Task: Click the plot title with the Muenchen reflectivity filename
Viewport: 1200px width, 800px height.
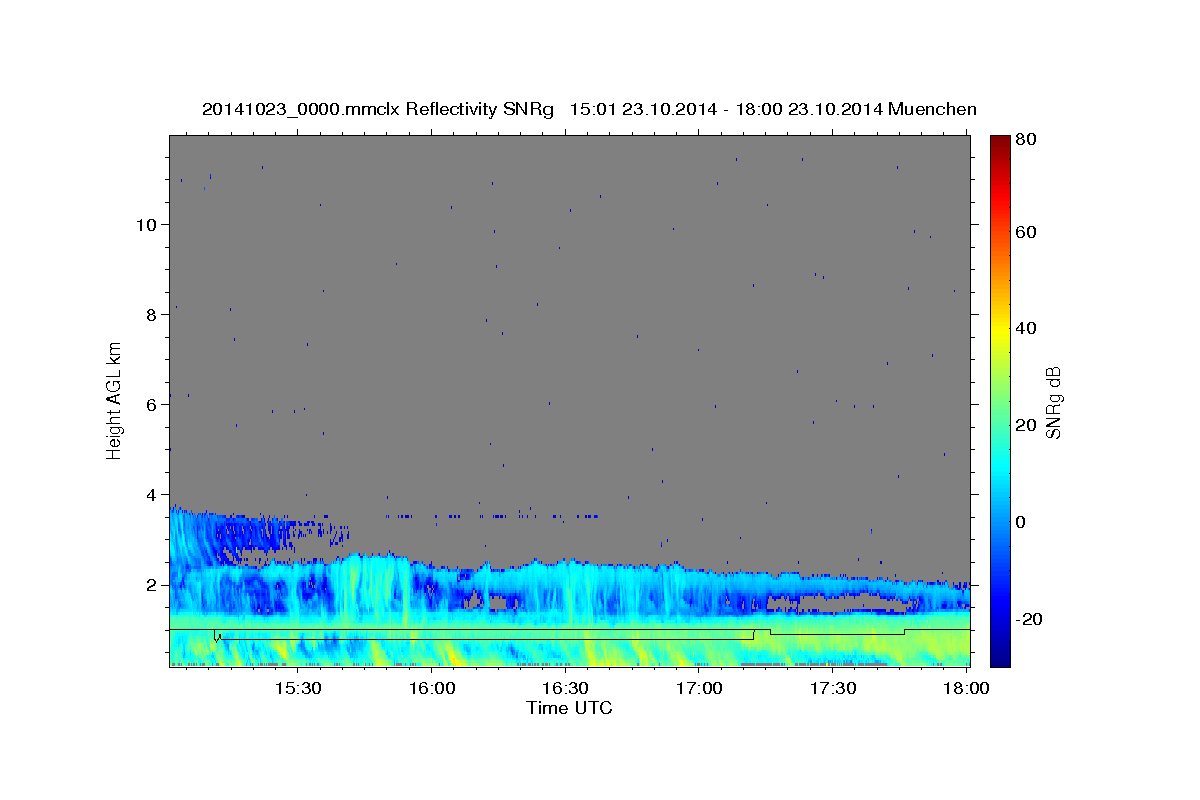Action: (x=589, y=109)
